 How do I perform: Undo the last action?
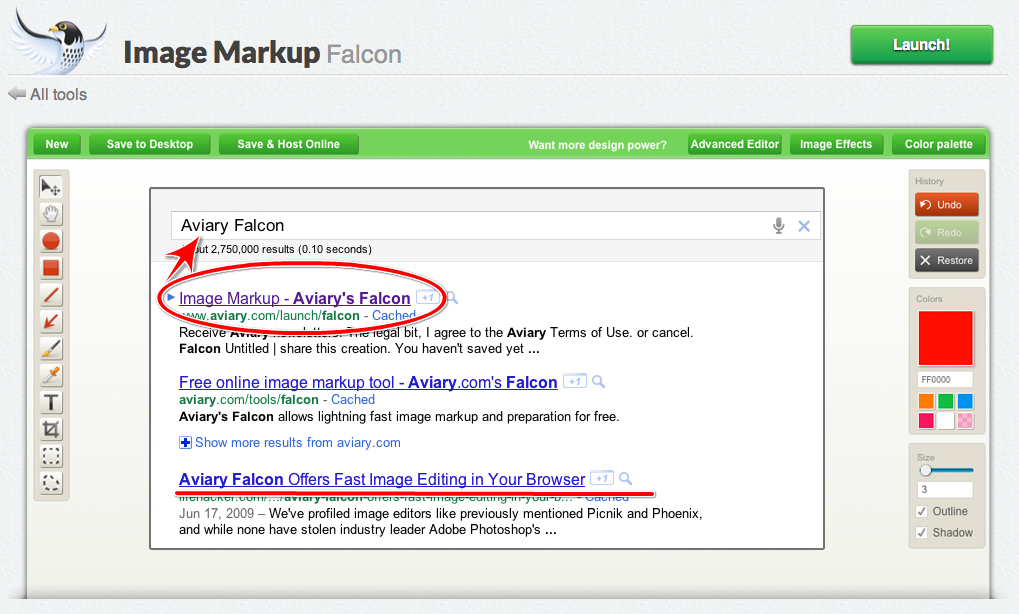tap(947, 205)
